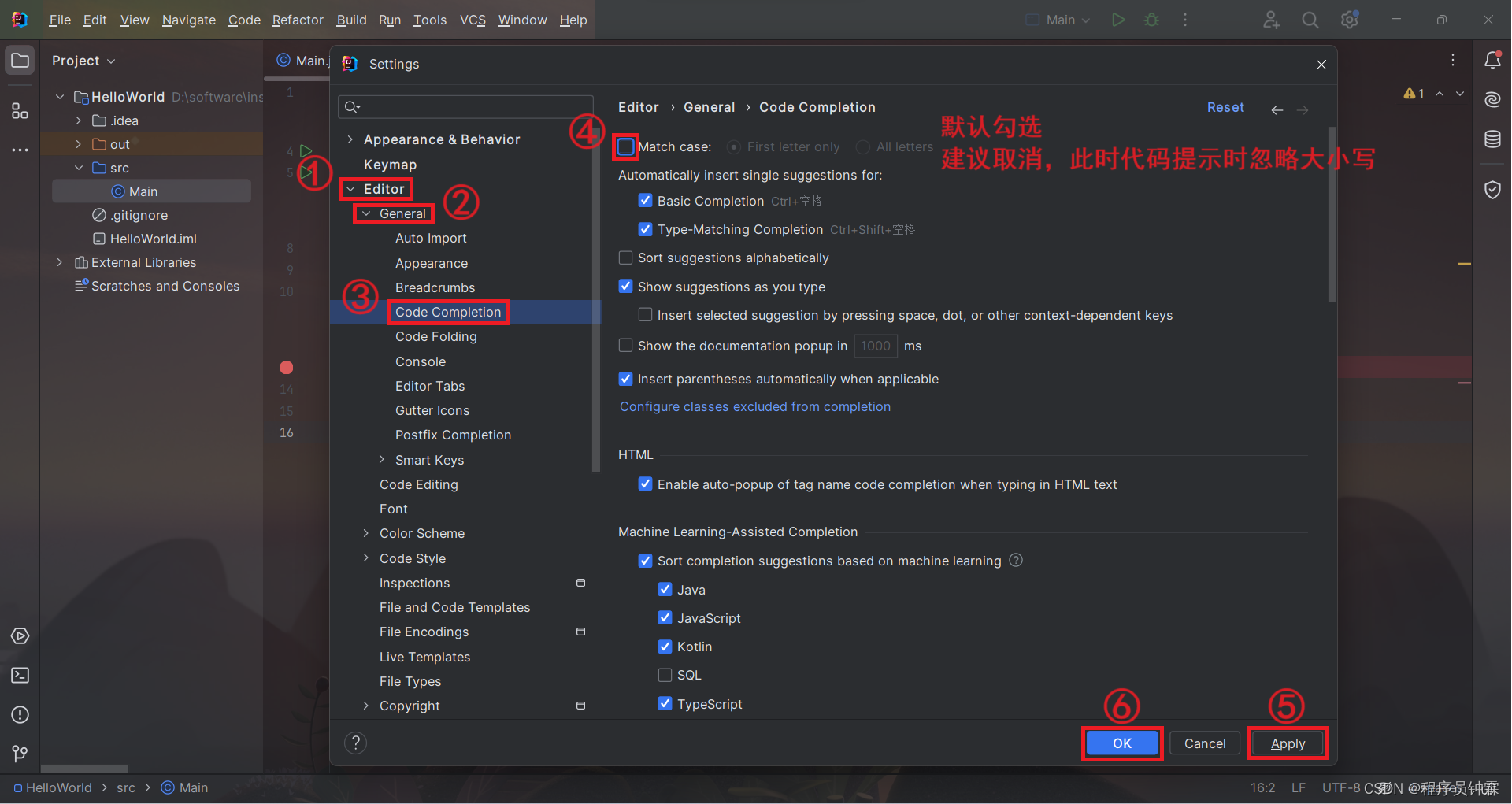Toggle JavaScript machine learning completion checkbox
This screenshot has height=804, width=1512.
(665, 617)
